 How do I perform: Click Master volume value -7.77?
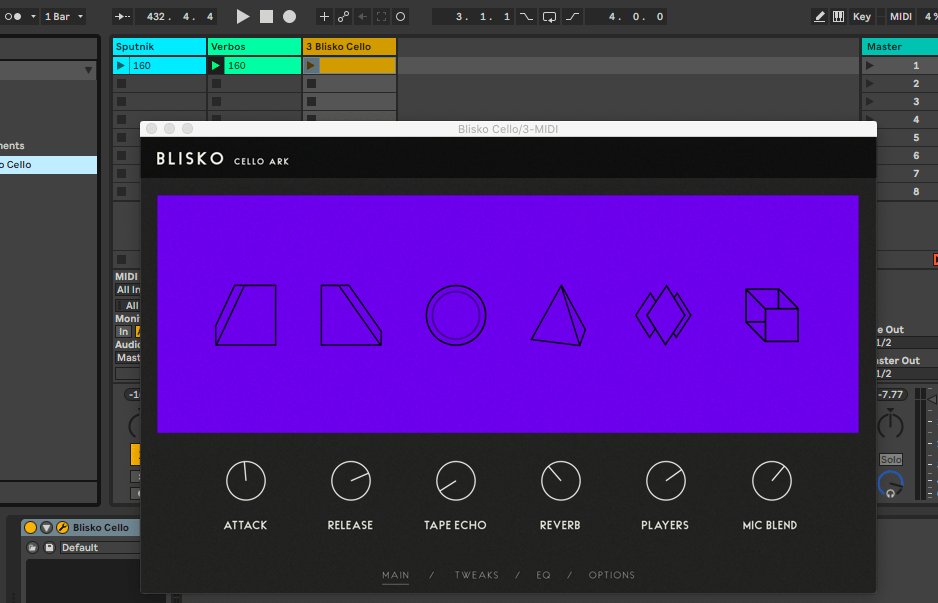coord(891,394)
